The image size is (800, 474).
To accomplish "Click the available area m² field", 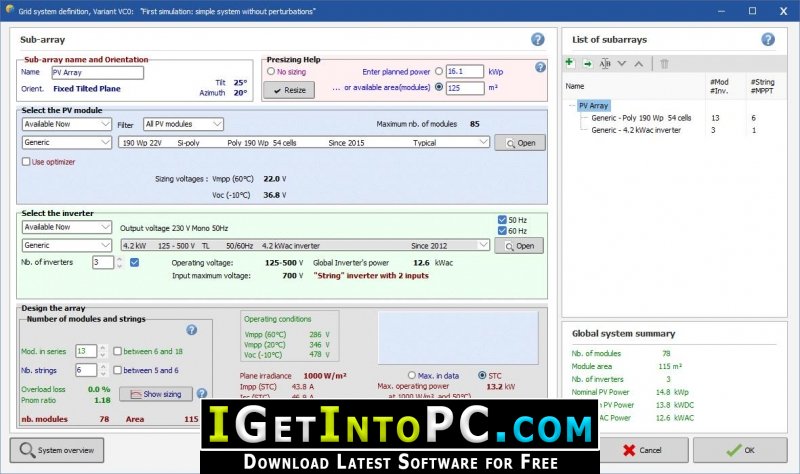I will [x=465, y=88].
